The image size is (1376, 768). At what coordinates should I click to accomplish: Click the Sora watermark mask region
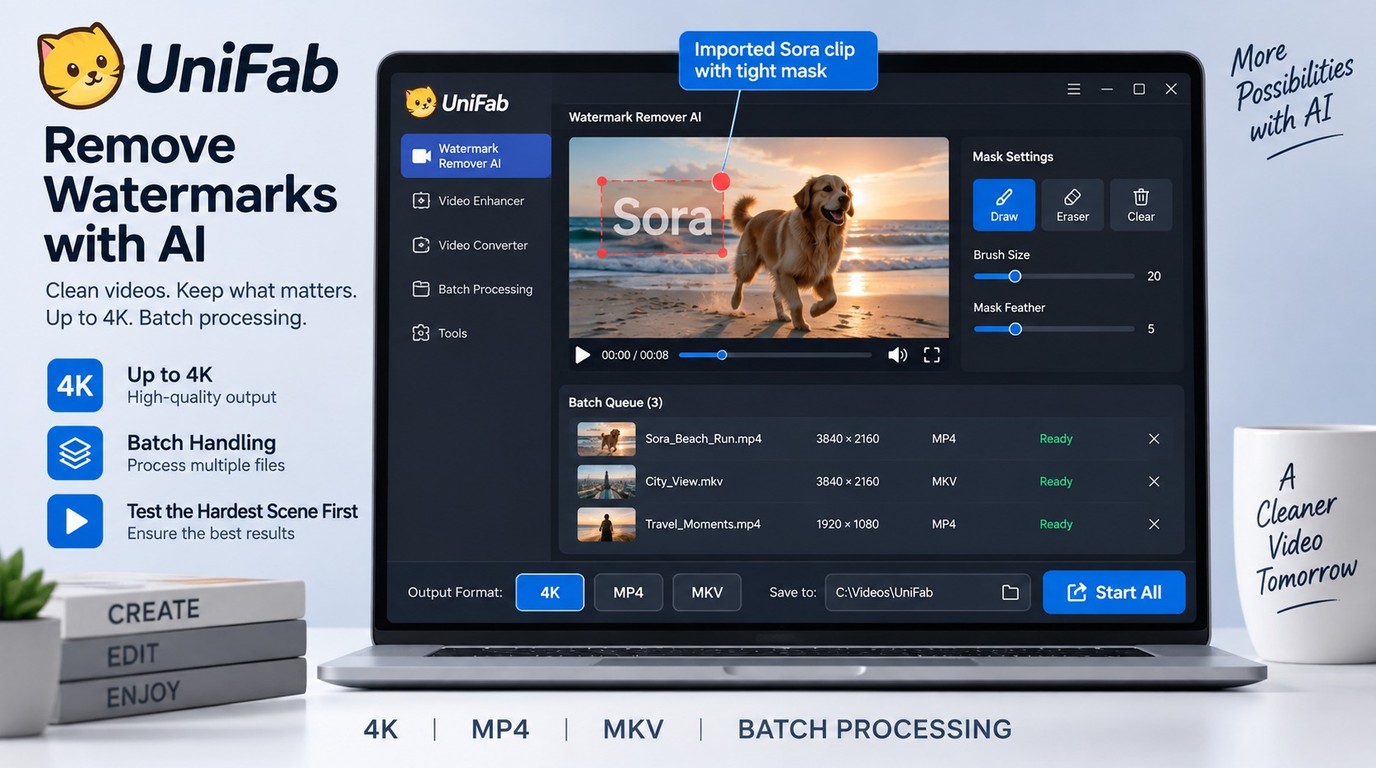click(662, 217)
